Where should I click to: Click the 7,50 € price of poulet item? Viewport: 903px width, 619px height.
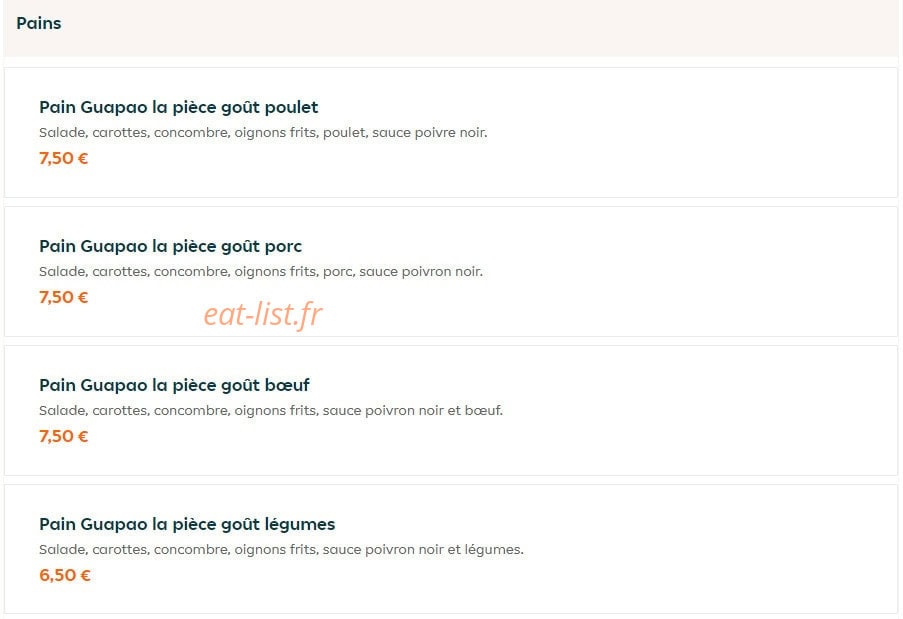coord(63,158)
